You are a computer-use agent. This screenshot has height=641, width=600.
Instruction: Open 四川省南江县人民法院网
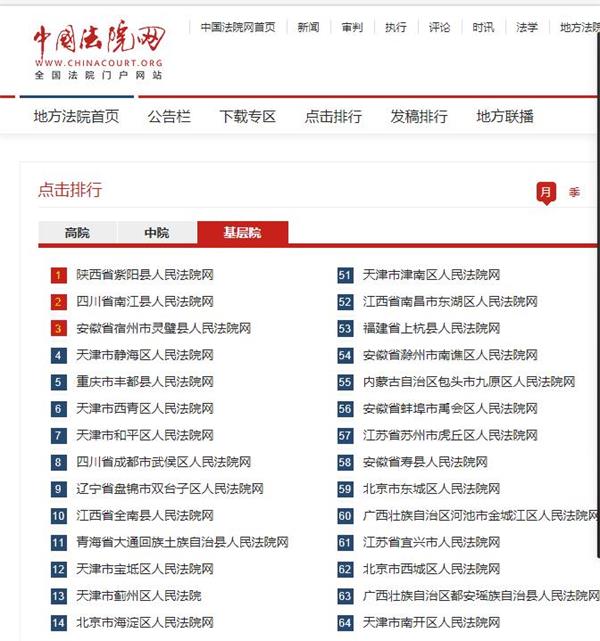(x=145, y=302)
